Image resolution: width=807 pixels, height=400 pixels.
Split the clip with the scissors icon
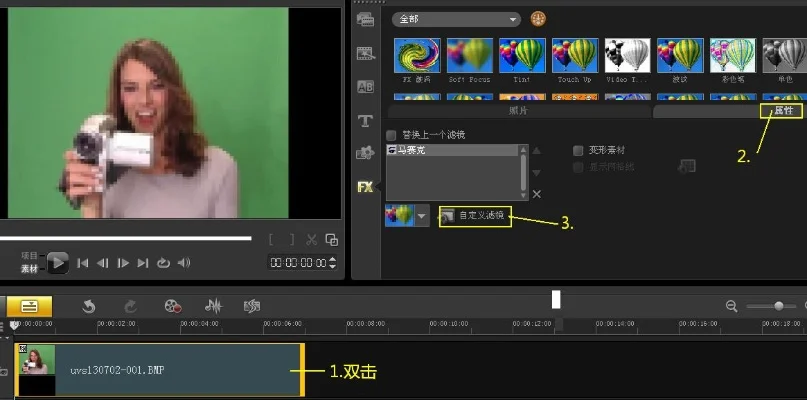[x=311, y=239]
